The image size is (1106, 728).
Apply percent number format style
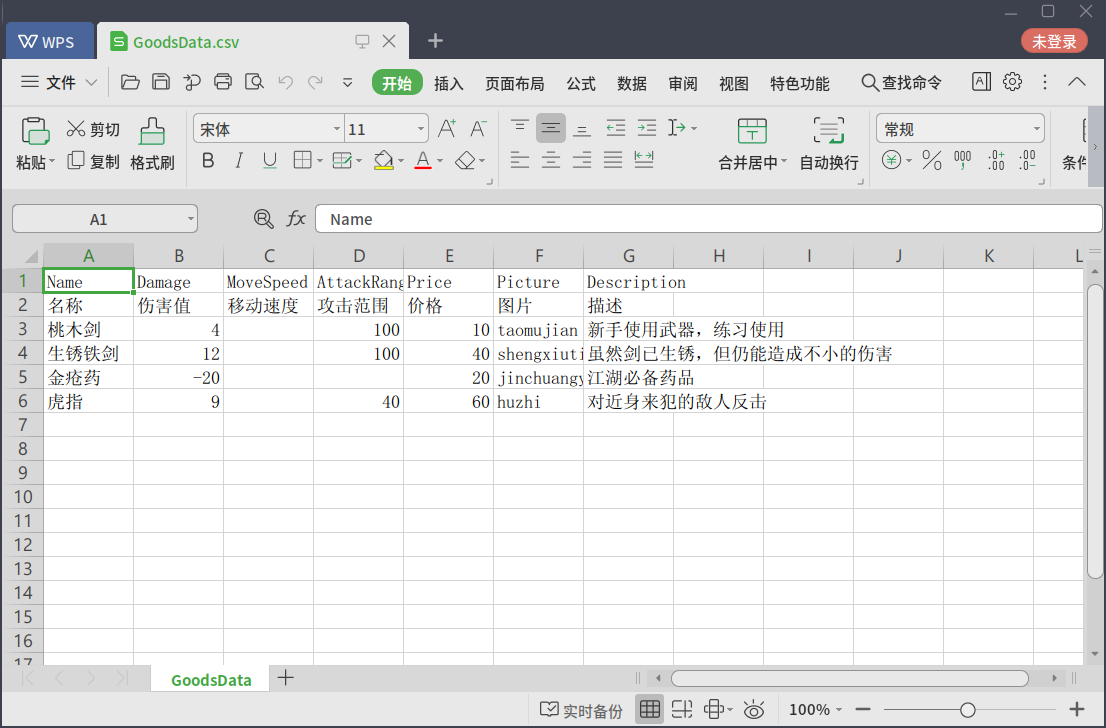(932, 160)
